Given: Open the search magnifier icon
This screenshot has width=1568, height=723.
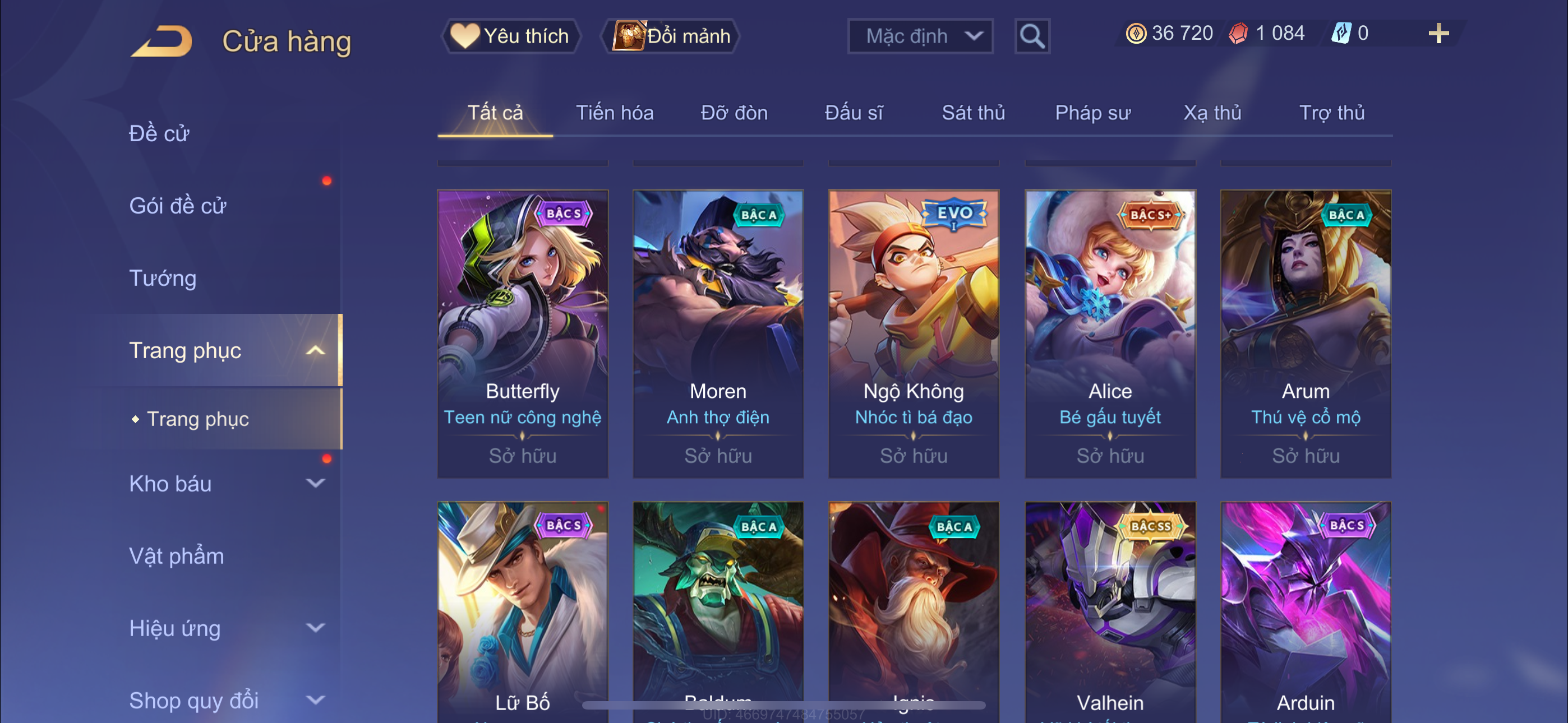Looking at the screenshot, I should pyautogui.click(x=1032, y=36).
